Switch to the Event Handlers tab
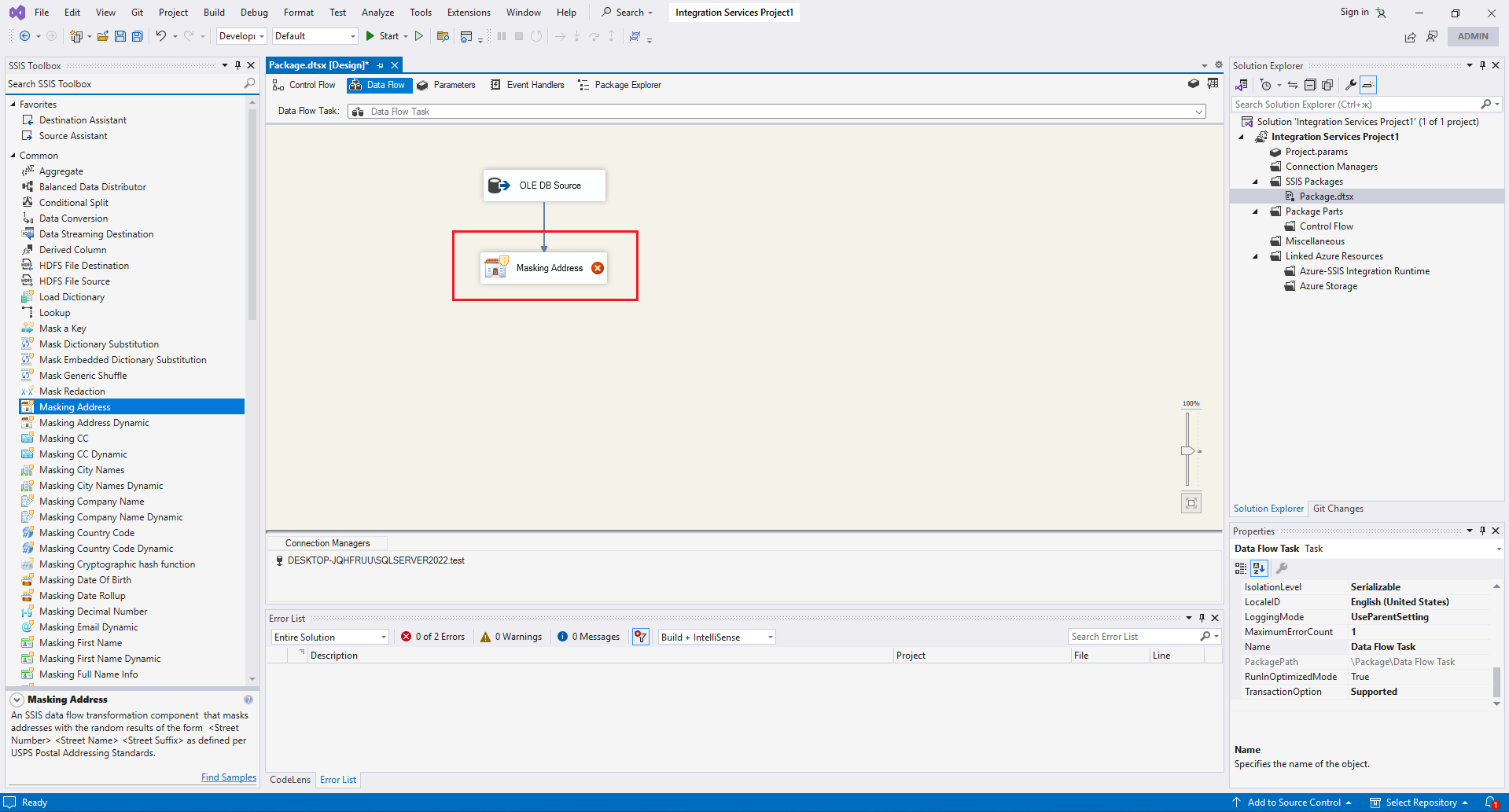1509x812 pixels. click(x=527, y=85)
